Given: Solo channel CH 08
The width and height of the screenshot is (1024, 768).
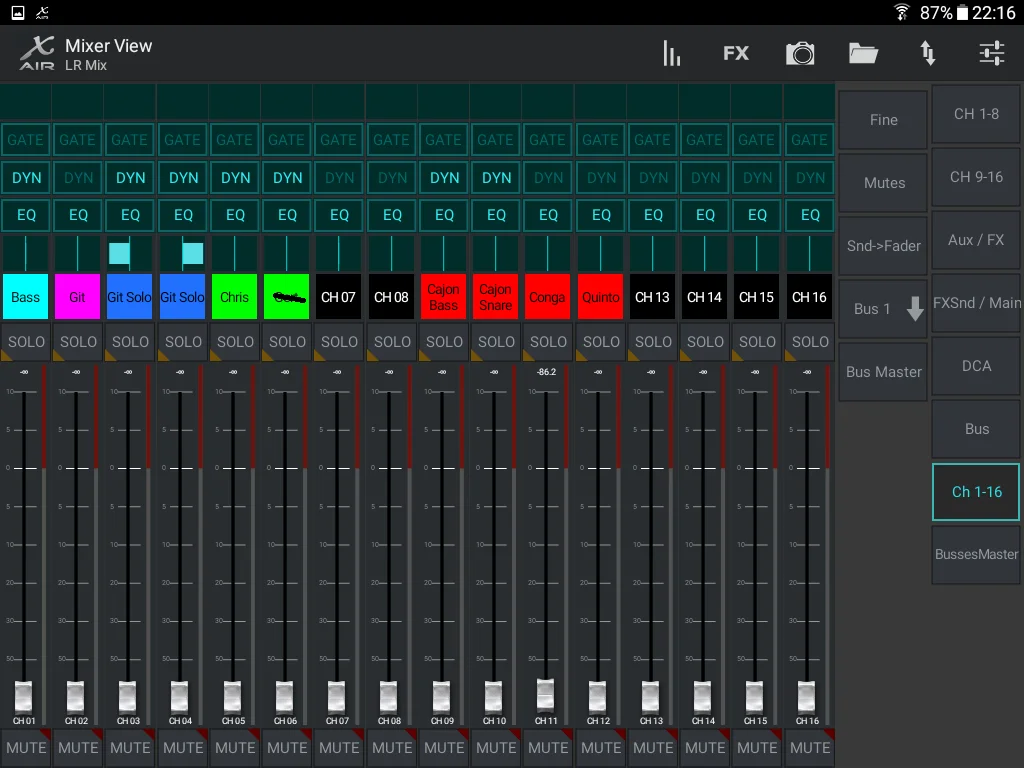Looking at the screenshot, I should [x=392, y=342].
